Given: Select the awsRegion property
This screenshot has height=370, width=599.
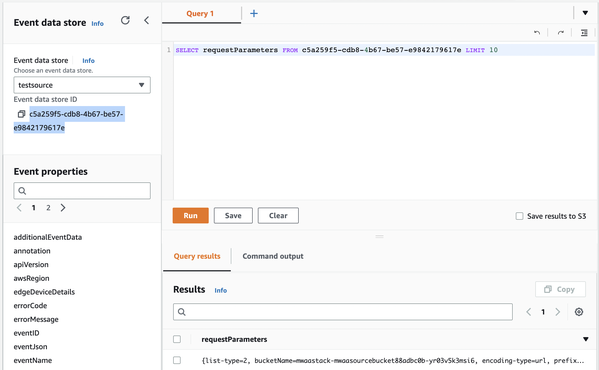Looking at the screenshot, I should point(31,278).
